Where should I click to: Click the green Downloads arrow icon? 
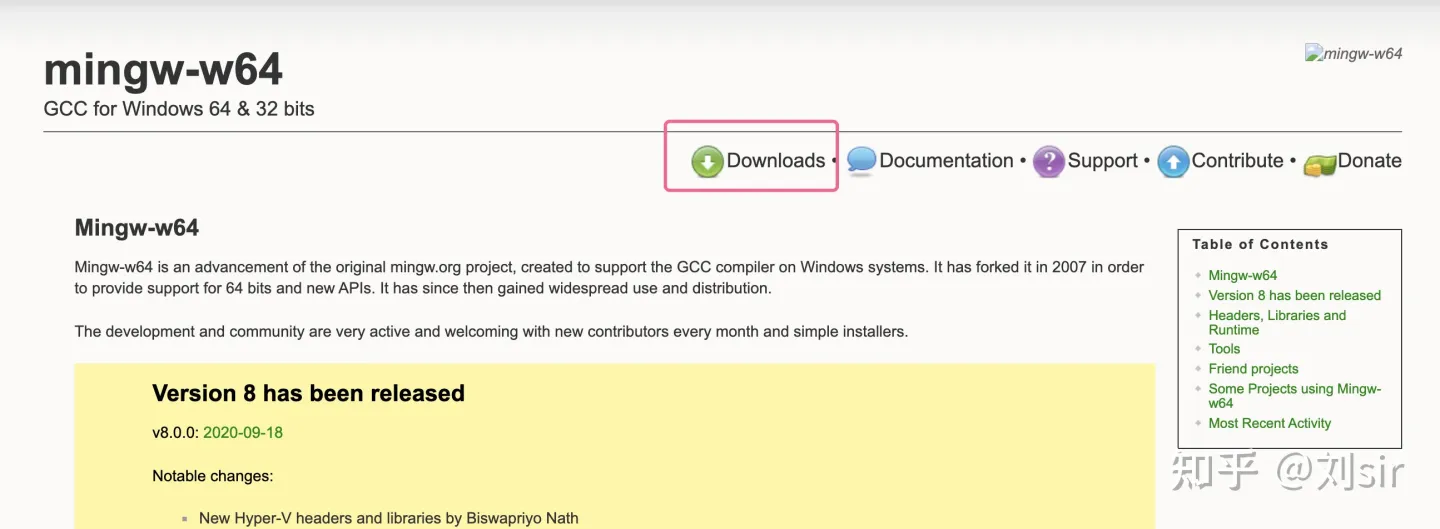(707, 162)
